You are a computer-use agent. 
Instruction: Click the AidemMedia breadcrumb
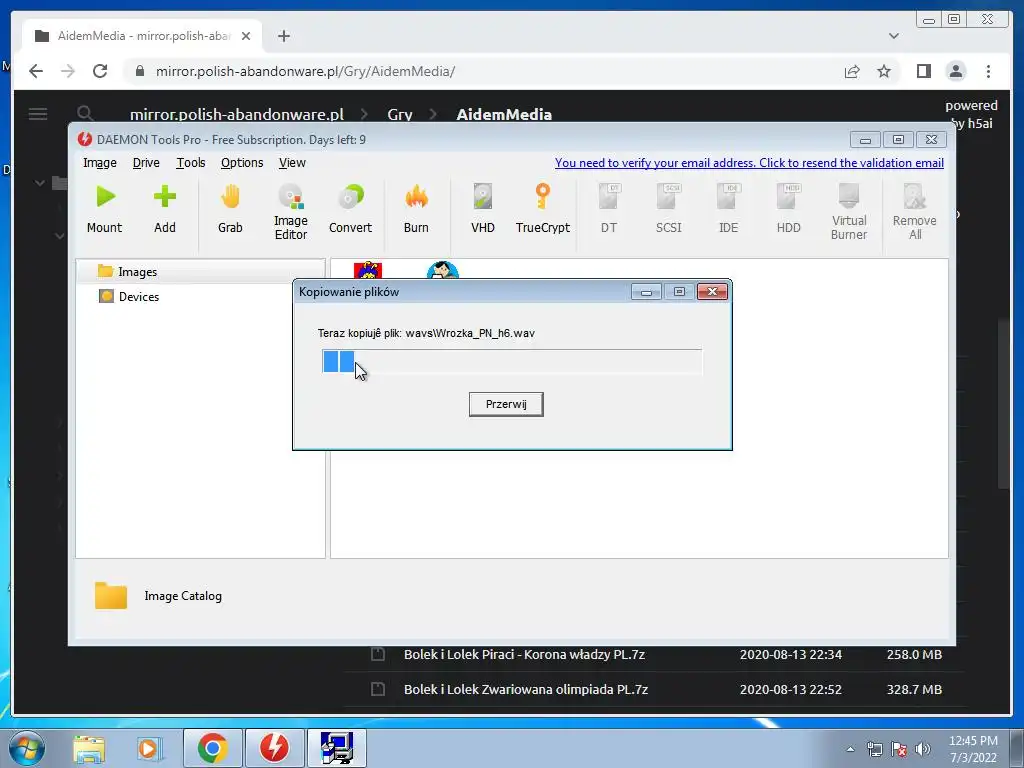coord(504,114)
